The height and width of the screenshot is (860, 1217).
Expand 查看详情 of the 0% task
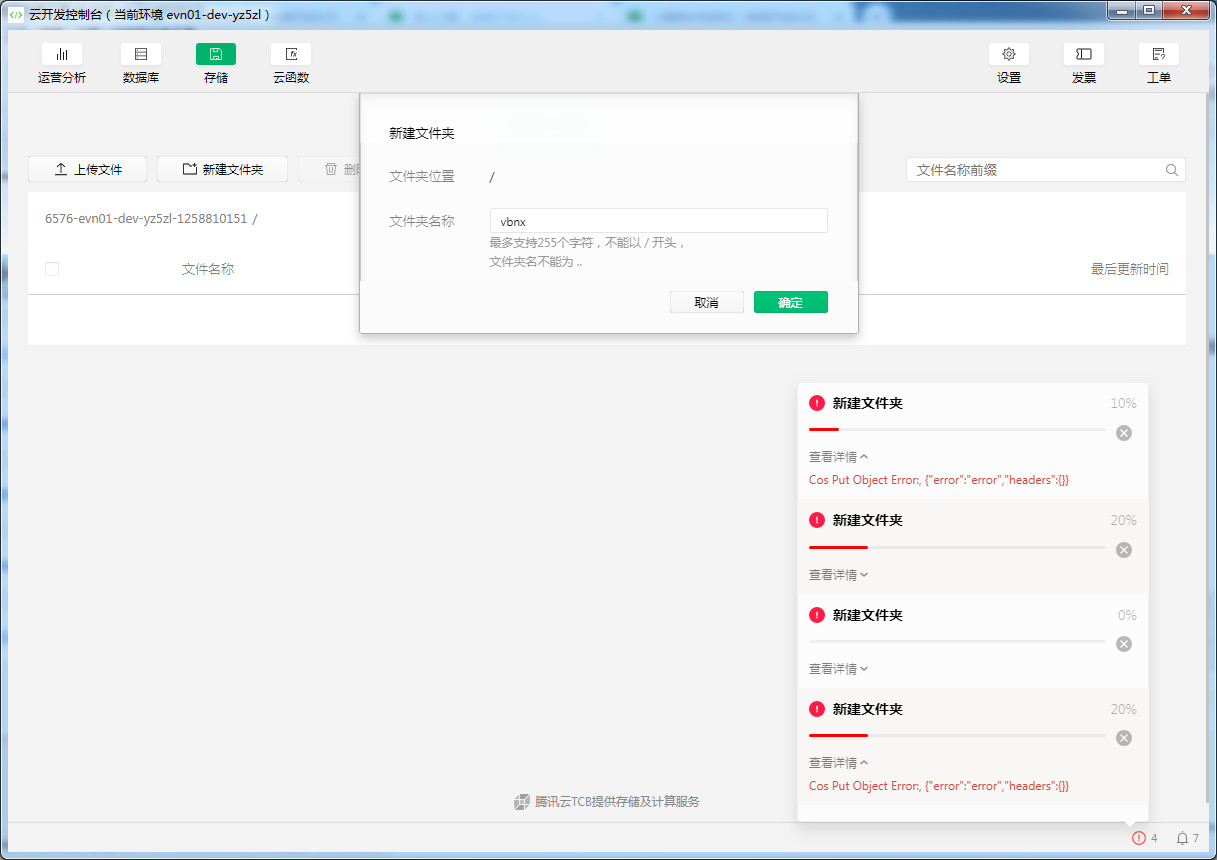pos(838,669)
